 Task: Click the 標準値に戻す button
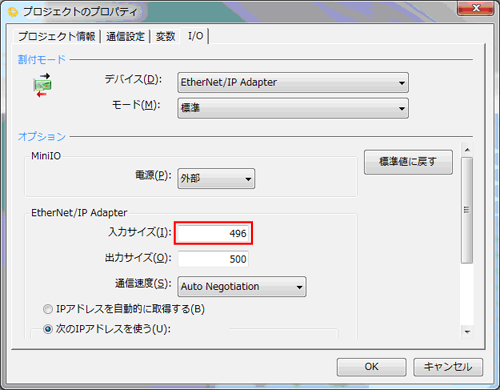coord(408,162)
